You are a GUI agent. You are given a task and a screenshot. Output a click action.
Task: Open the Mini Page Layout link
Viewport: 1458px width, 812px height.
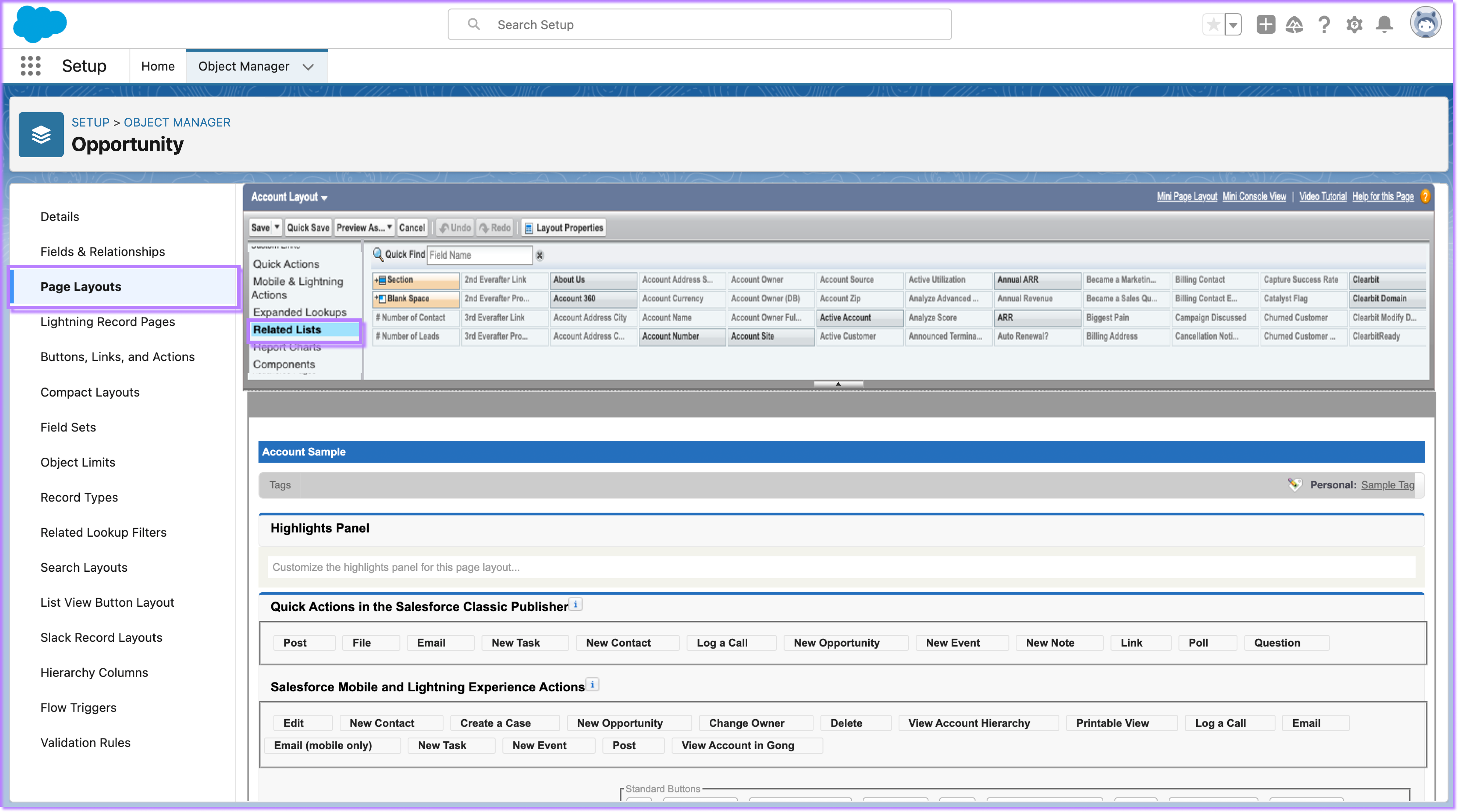pos(1186,196)
